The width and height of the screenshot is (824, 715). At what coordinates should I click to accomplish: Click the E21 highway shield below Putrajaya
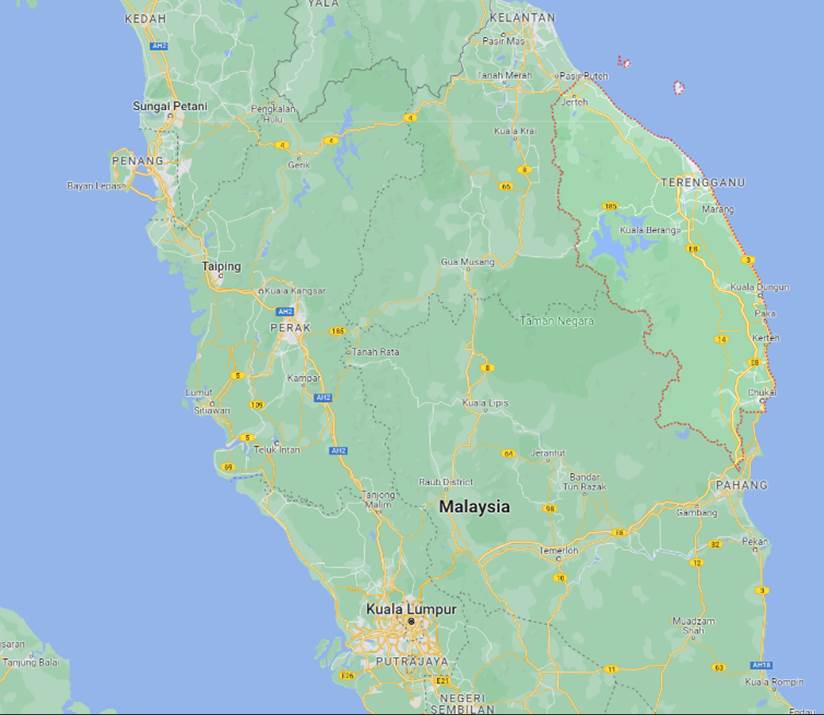point(443,680)
